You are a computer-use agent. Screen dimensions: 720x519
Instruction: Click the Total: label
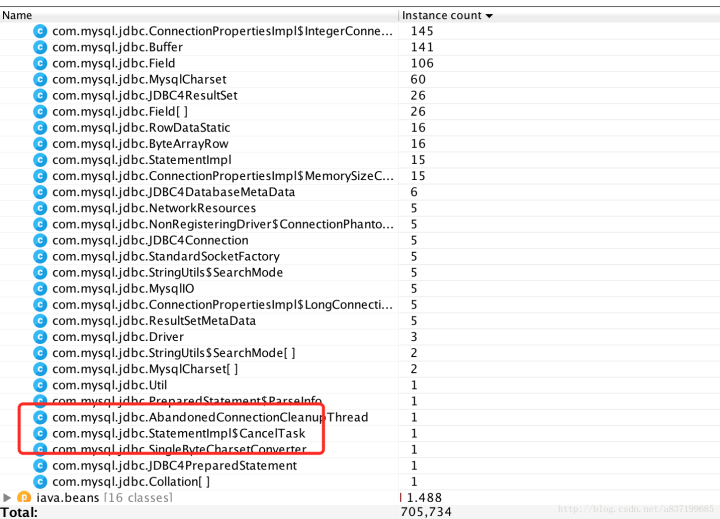pos(19,512)
